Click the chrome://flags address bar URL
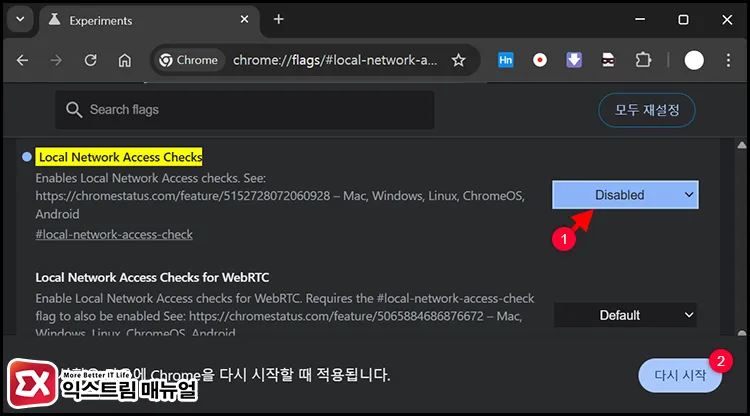Screen dimensions: 750x416 (x=335, y=60)
